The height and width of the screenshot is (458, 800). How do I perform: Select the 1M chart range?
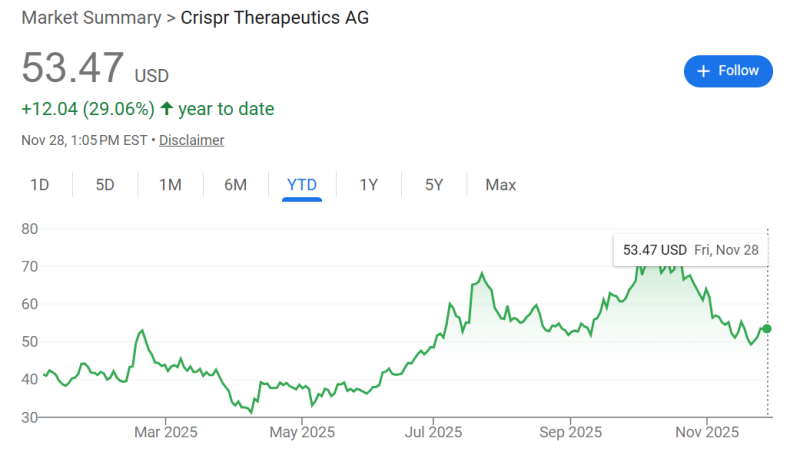(x=170, y=184)
